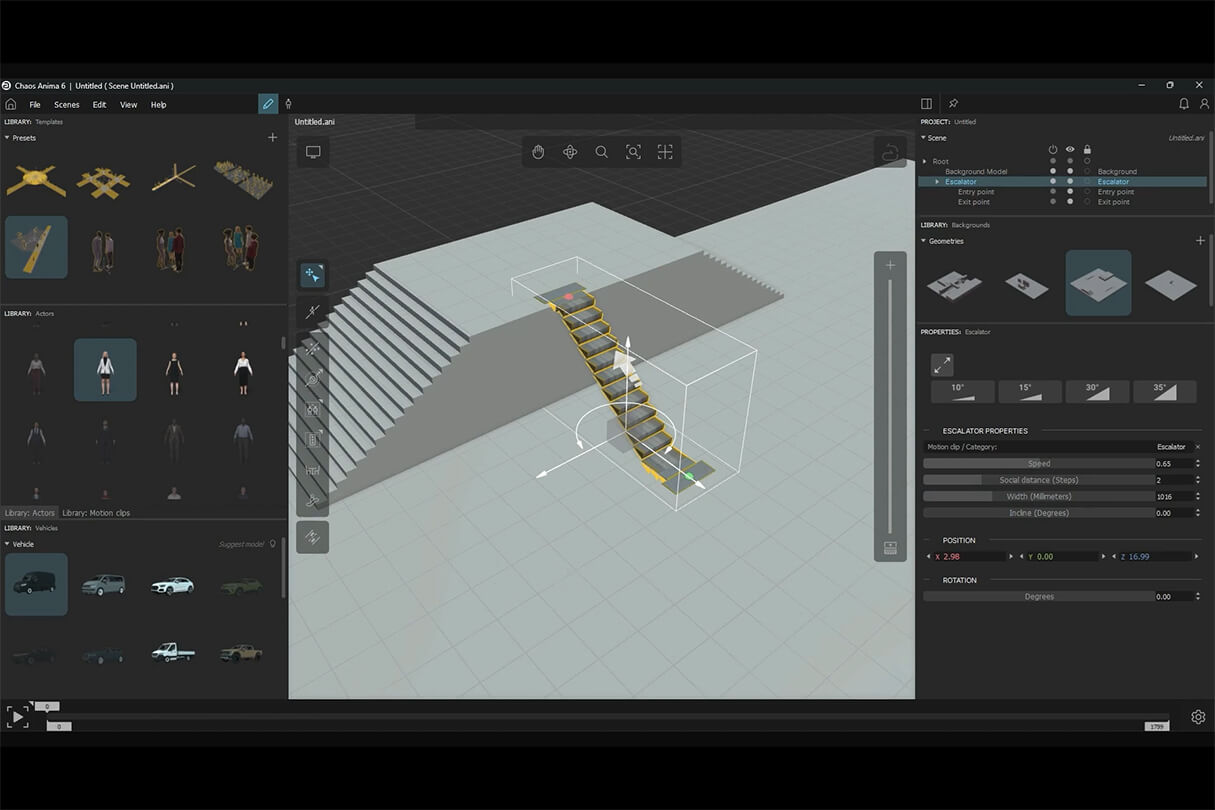Collapse the Geometries section
The width and height of the screenshot is (1215, 810).
tap(924, 241)
